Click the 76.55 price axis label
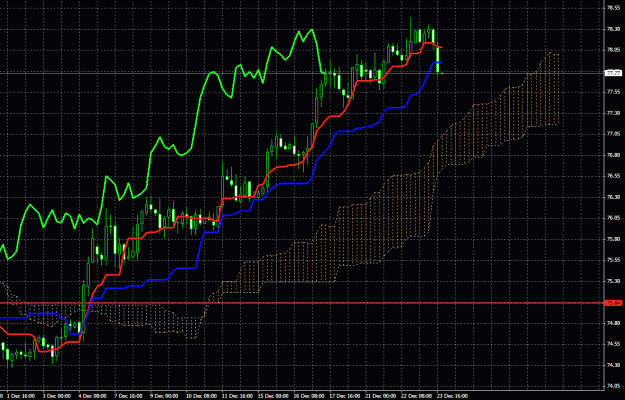 [613, 176]
